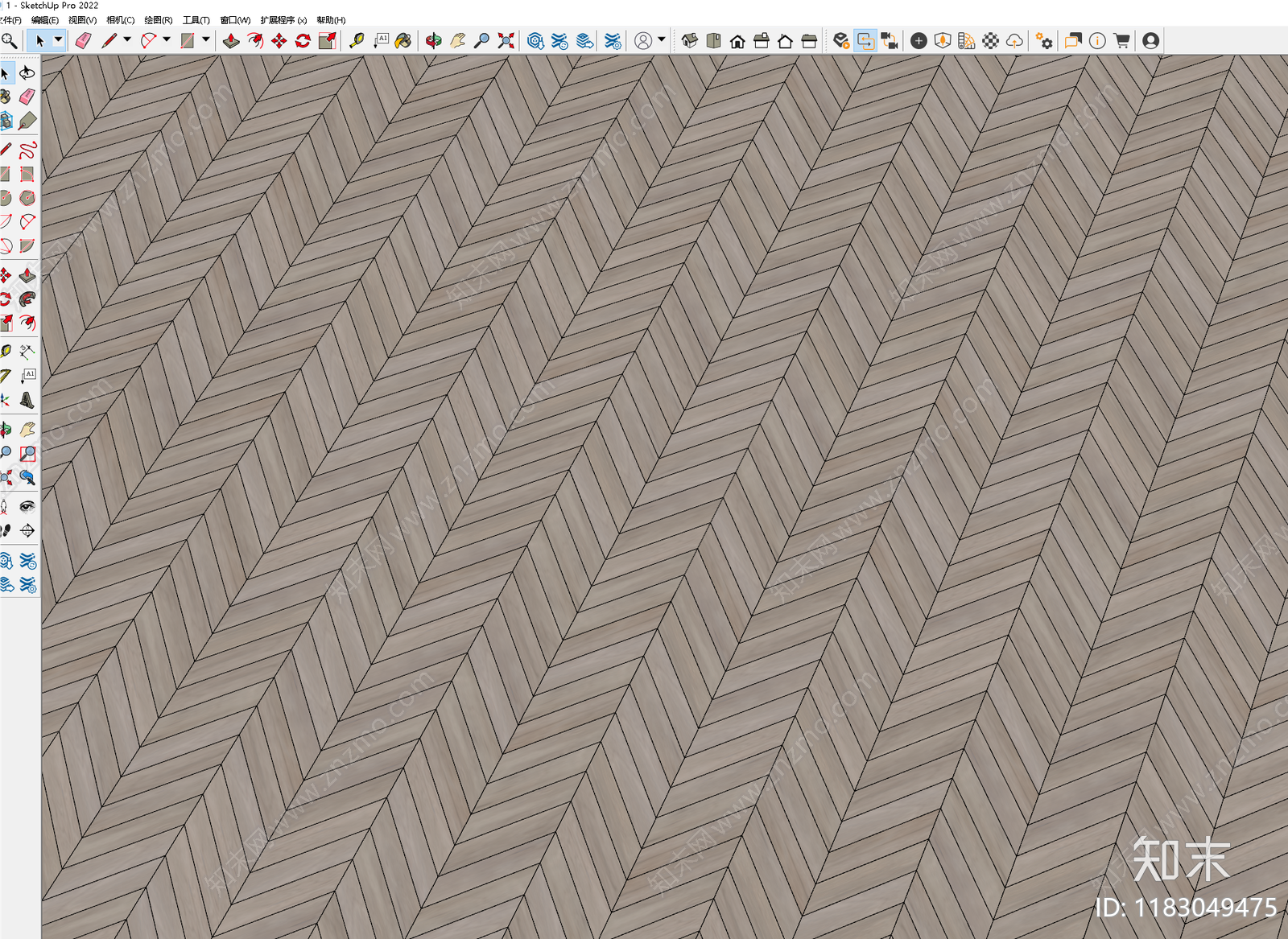This screenshot has width=1288, height=939.
Task: Switch to Back view outlined house icon
Action: pos(785,40)
